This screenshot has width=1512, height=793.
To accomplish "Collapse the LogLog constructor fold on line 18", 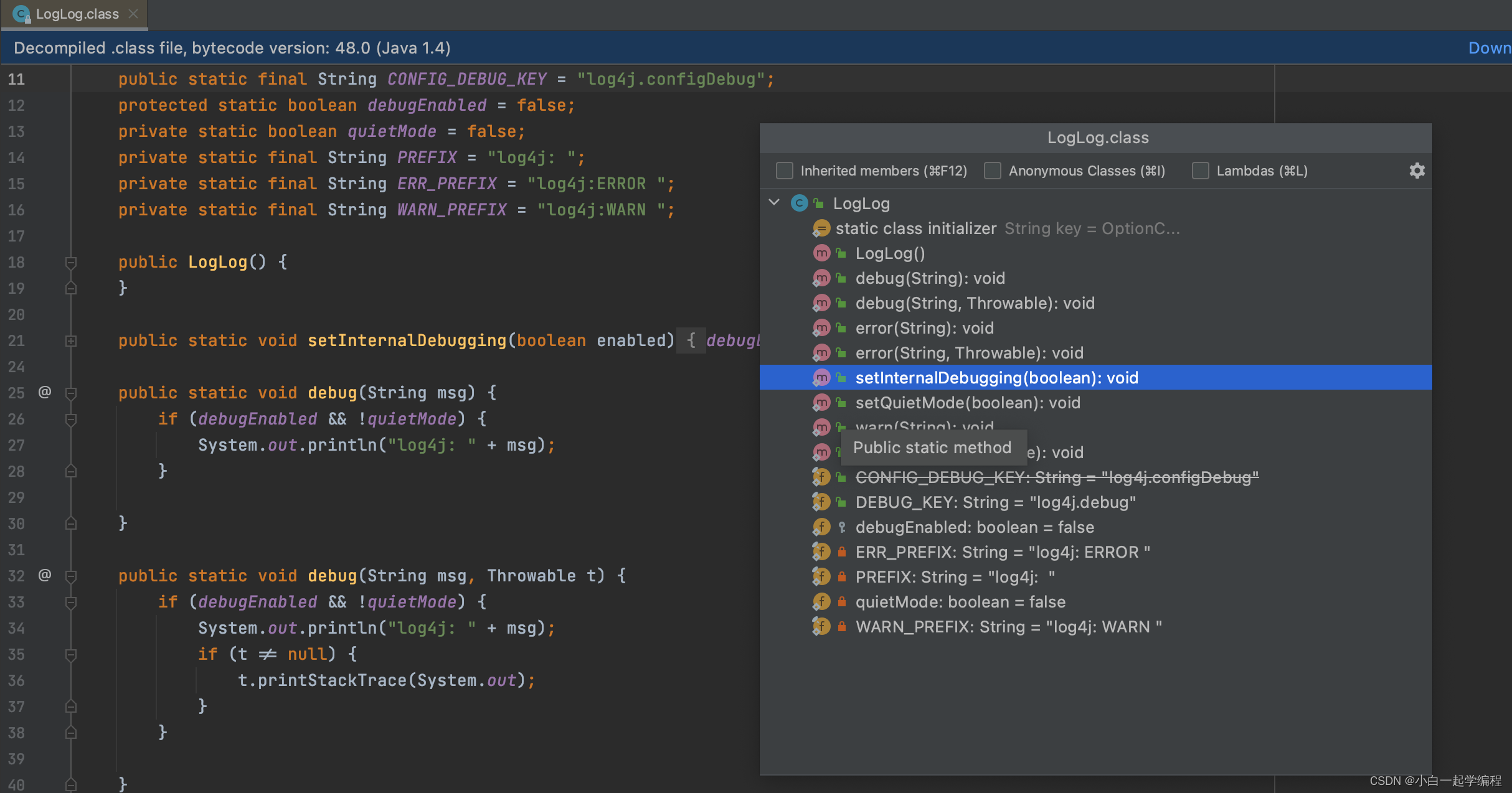I will [71, 262].
